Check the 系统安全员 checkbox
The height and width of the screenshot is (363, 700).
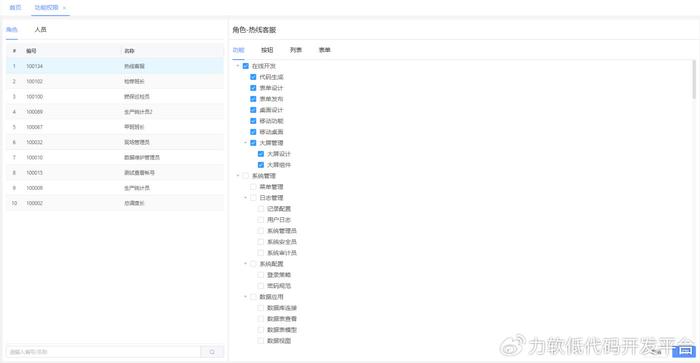tap(261, 242)
